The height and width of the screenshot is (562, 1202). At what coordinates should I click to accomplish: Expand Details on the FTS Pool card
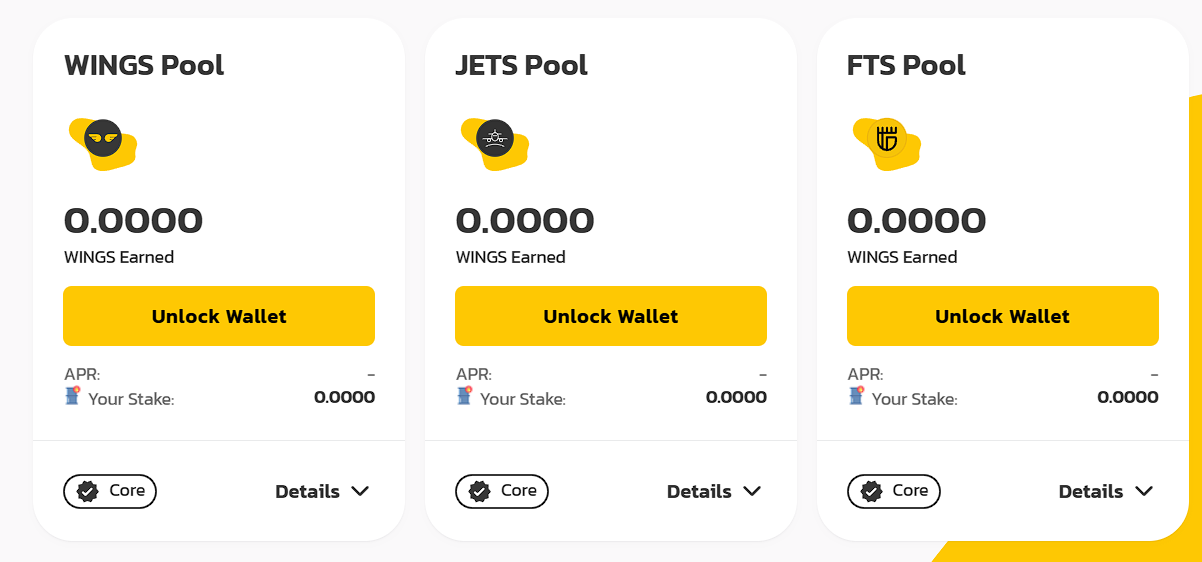pyautogui.click(x=1106, y=491)
